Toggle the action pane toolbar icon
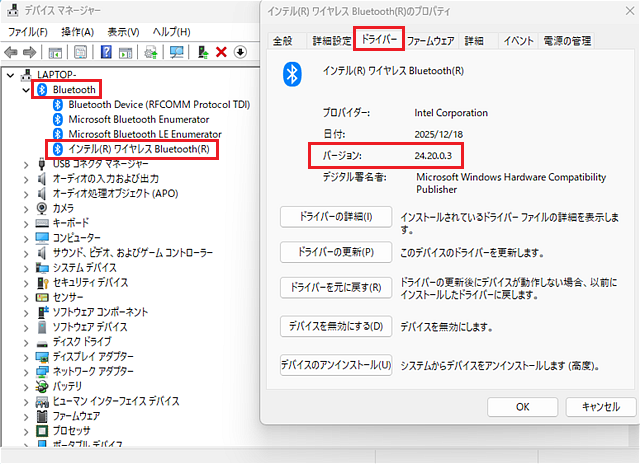 [x=126, y=52]
